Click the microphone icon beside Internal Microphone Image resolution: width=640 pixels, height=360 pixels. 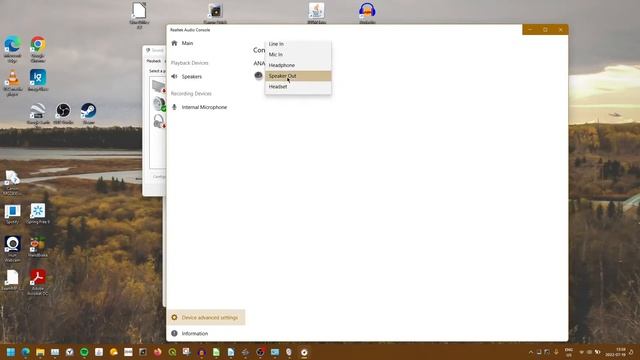(174, 107)
